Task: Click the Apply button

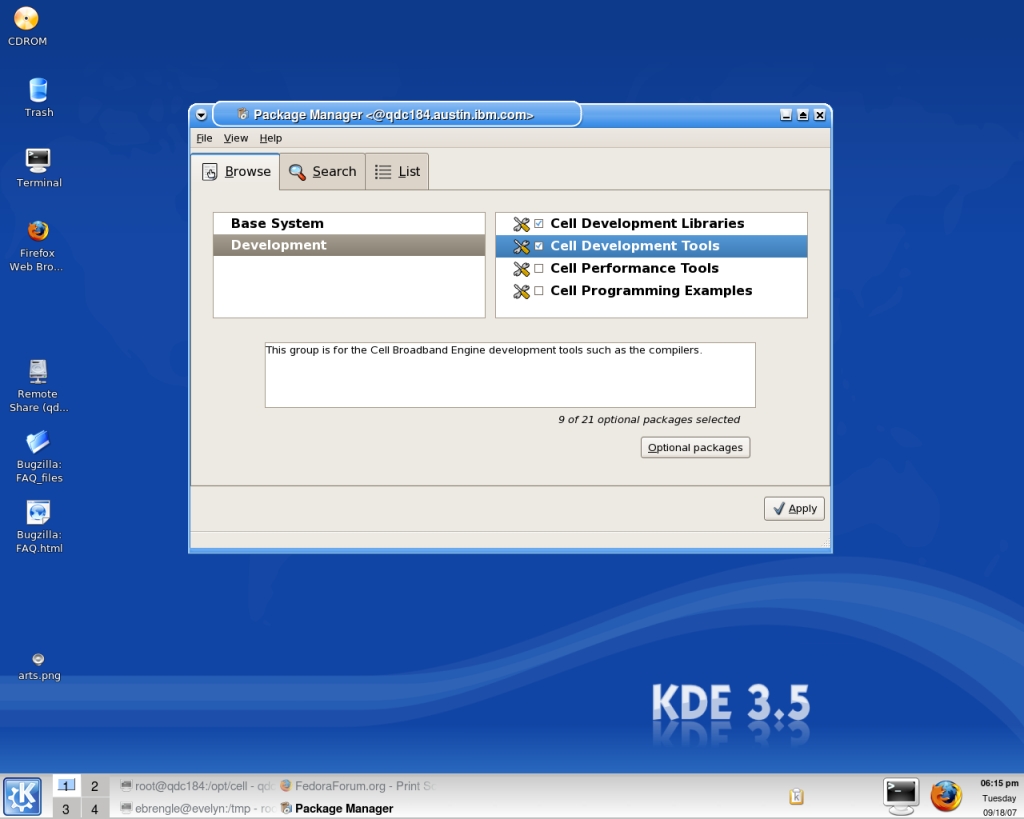Action: (x=794, y=509)
